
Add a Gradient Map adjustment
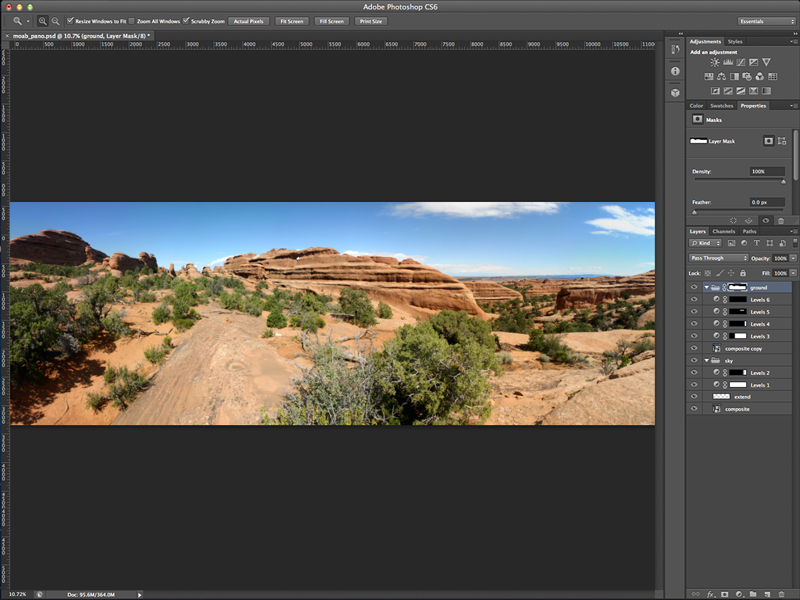(x=766, y=91)
